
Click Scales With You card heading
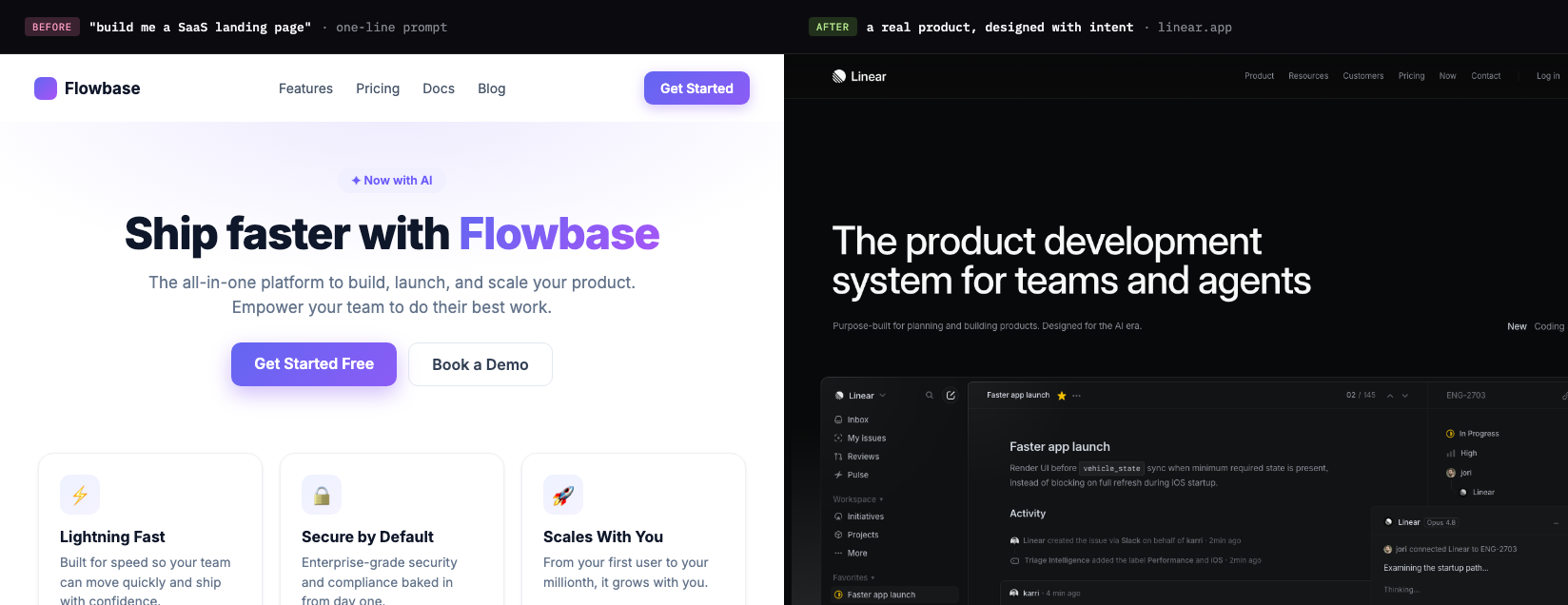[603, 537]
